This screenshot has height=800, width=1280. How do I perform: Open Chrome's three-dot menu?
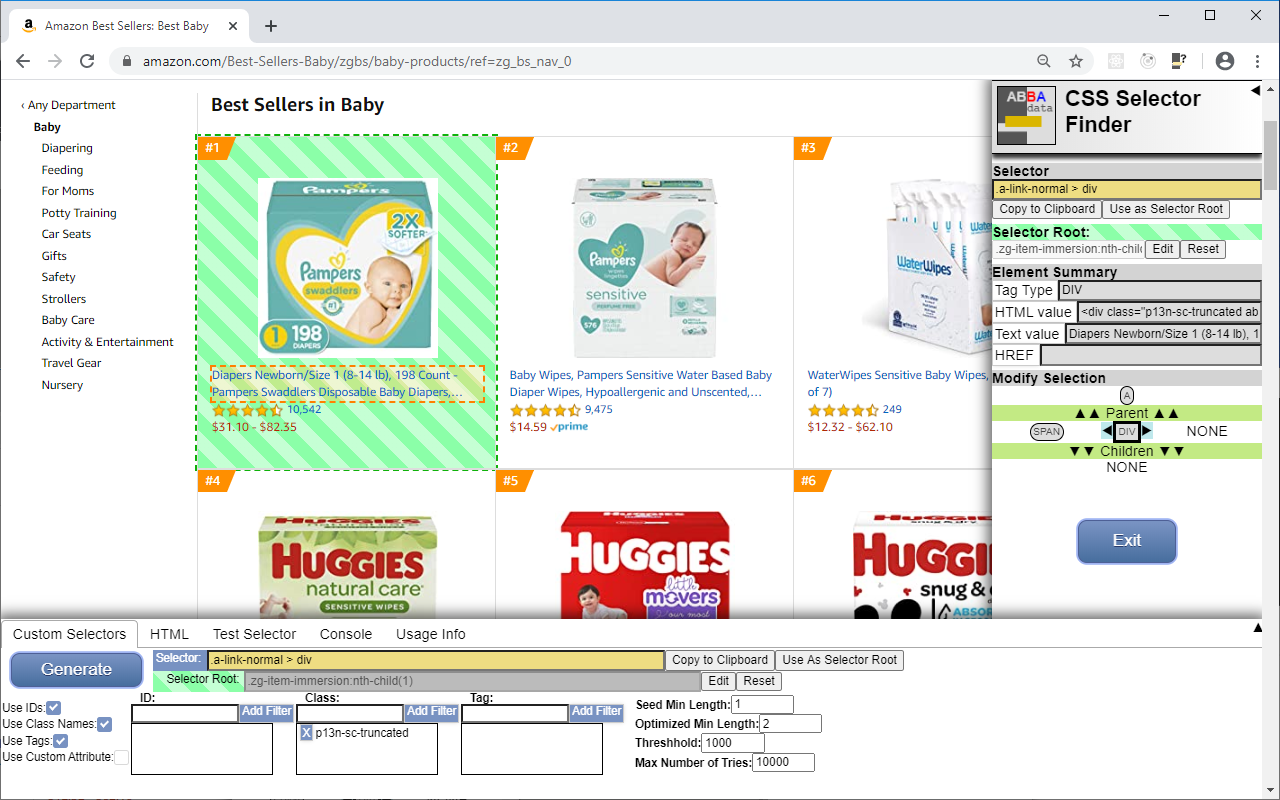1257,61
